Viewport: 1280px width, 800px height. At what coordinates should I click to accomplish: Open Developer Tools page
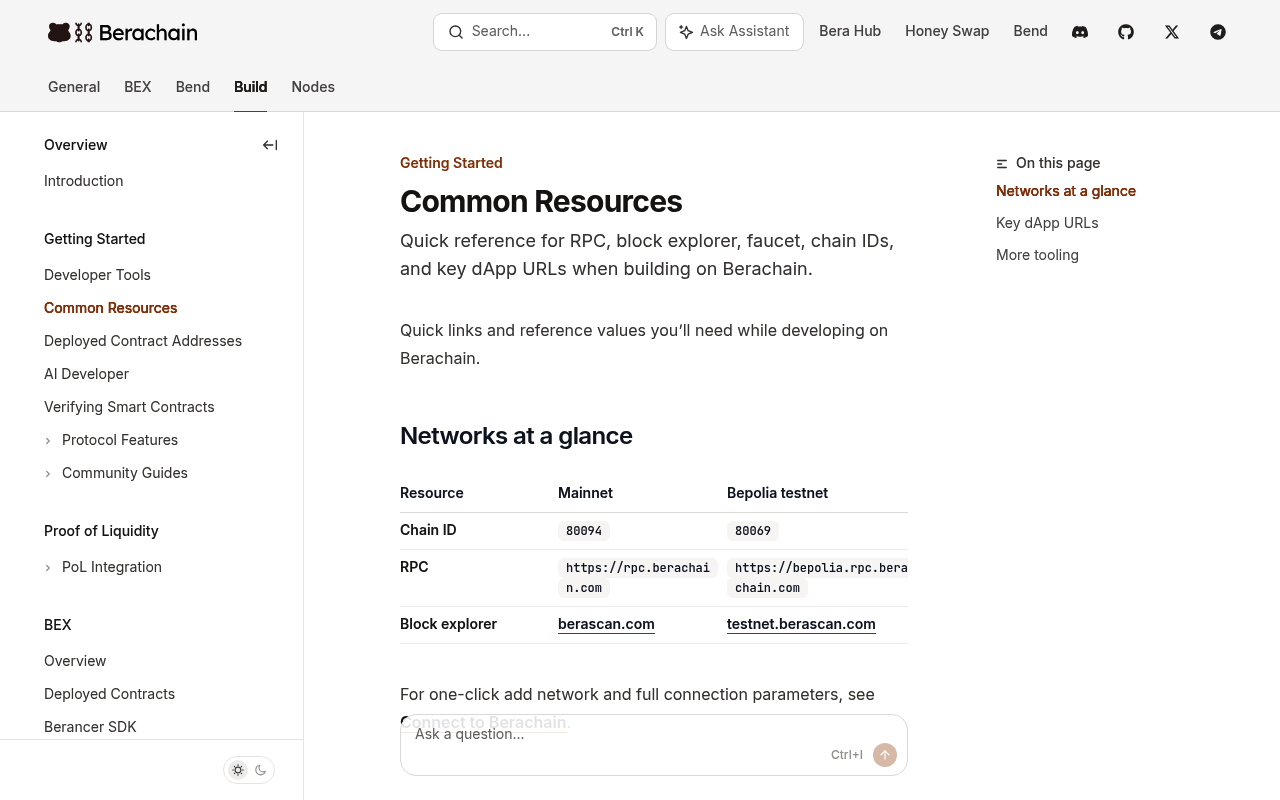click(97, 275)
